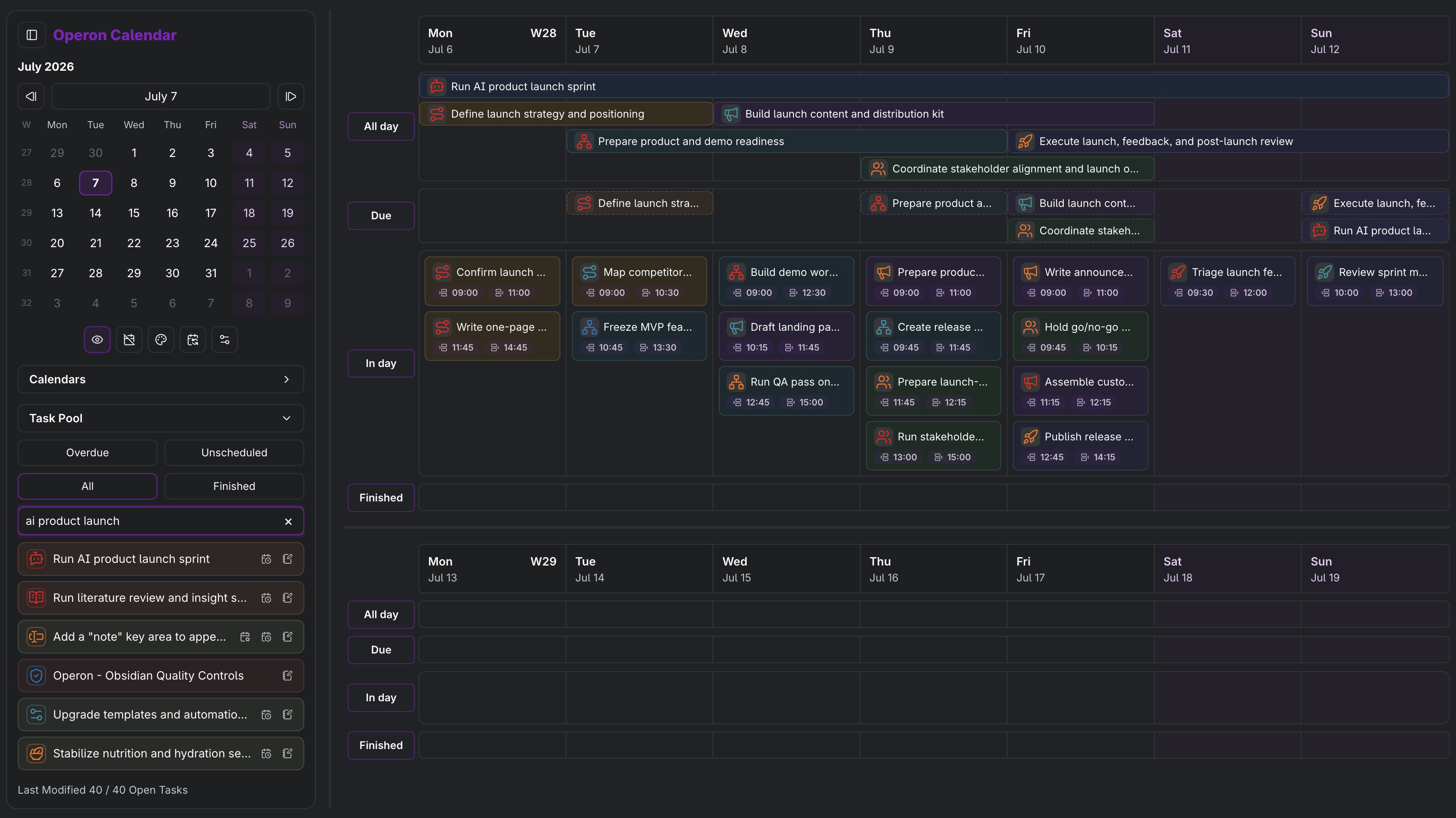Toggle the Due row label in week 29
The height and width of the screenshot is (818, 1456).
(381, 650)
